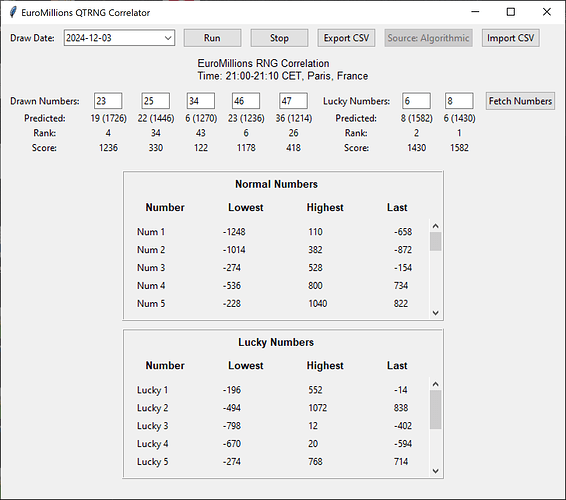566x500 pixels.
Task: Click Lucky 2 highest value 1072
Action: pos(318,408)
